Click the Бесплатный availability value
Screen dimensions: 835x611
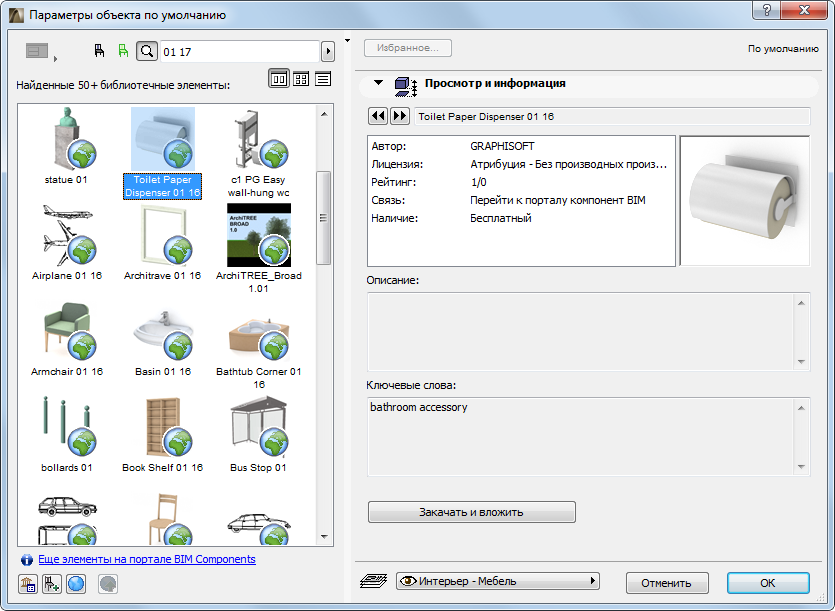click(501, 218)
